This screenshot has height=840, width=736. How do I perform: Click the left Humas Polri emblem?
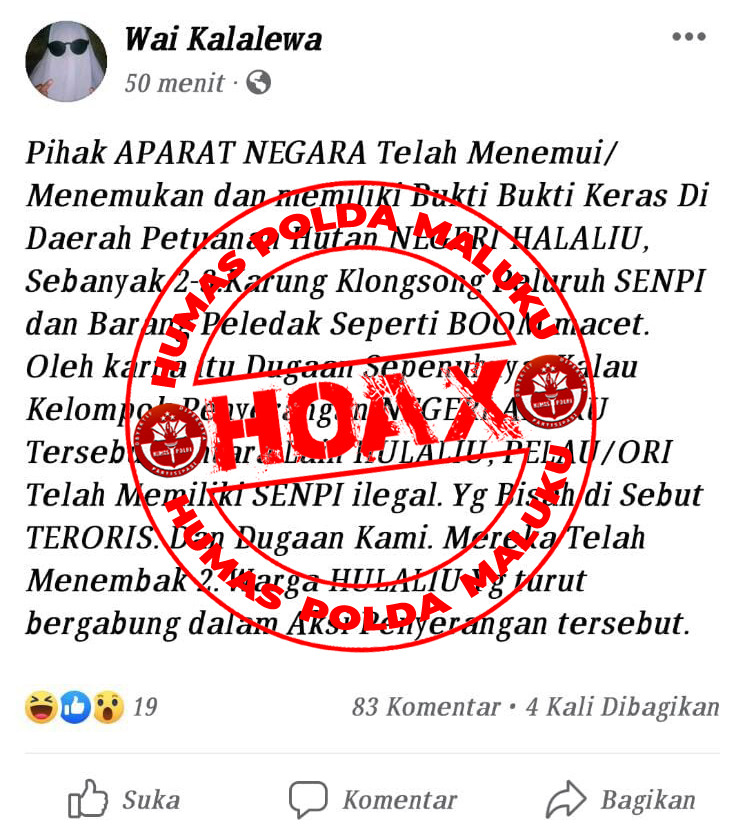coord(170,441)
